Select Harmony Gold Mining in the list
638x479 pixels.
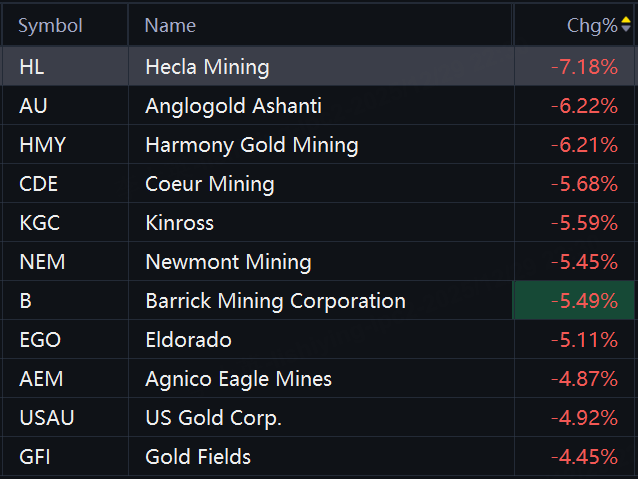(x=251, y=145)
